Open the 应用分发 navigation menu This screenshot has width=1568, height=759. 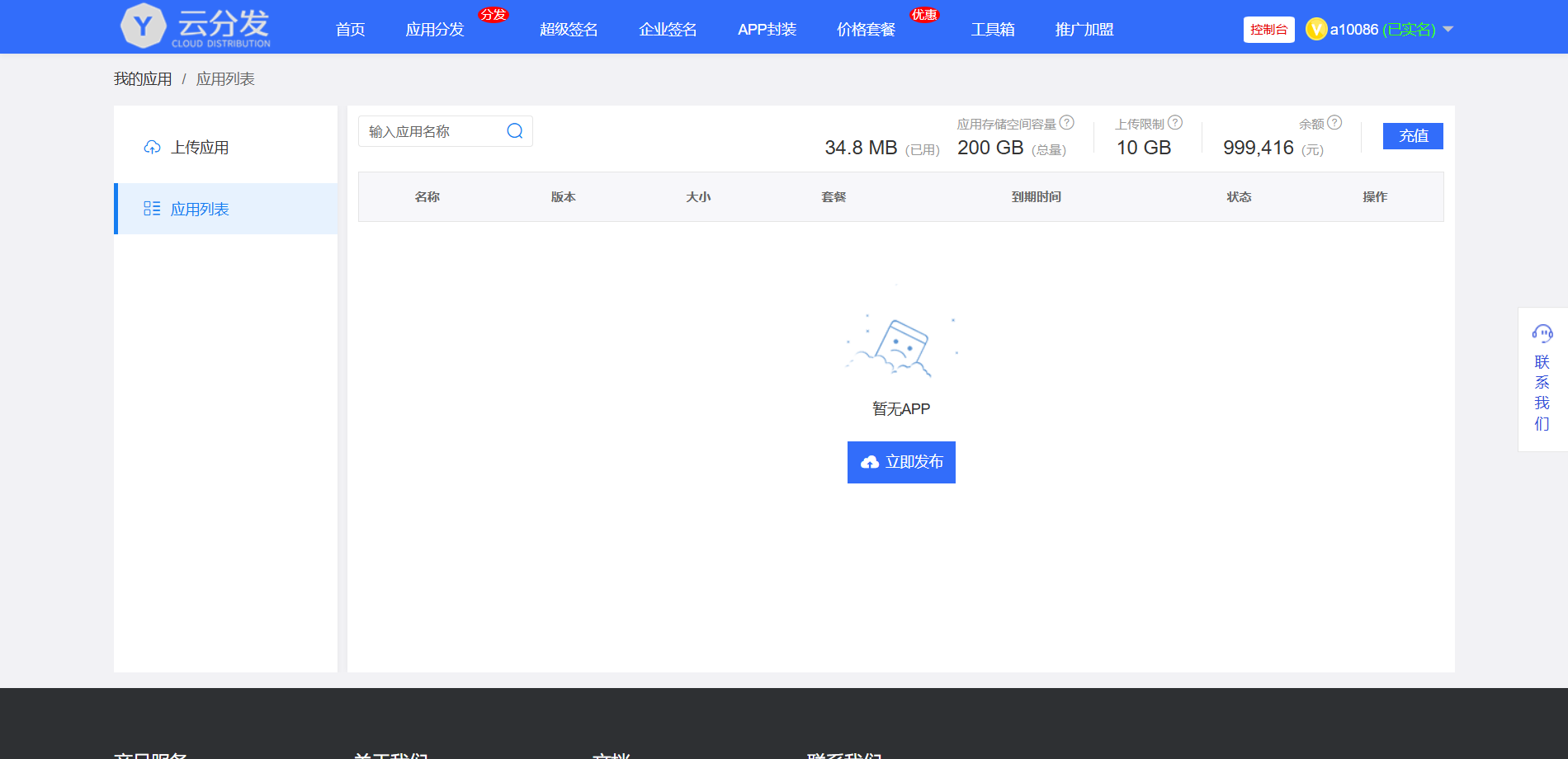(x=435, y=30)
